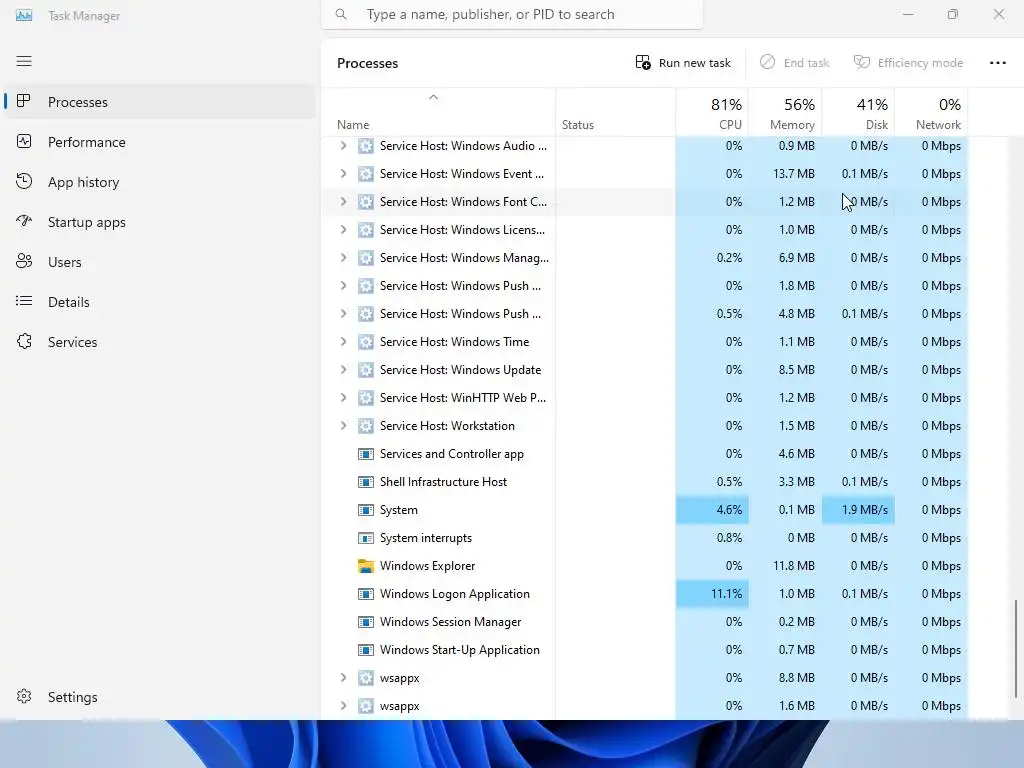This screenshot has width=1024, height=768.
Task: Click the search magnifier icon
Action: tap(341, 14)
